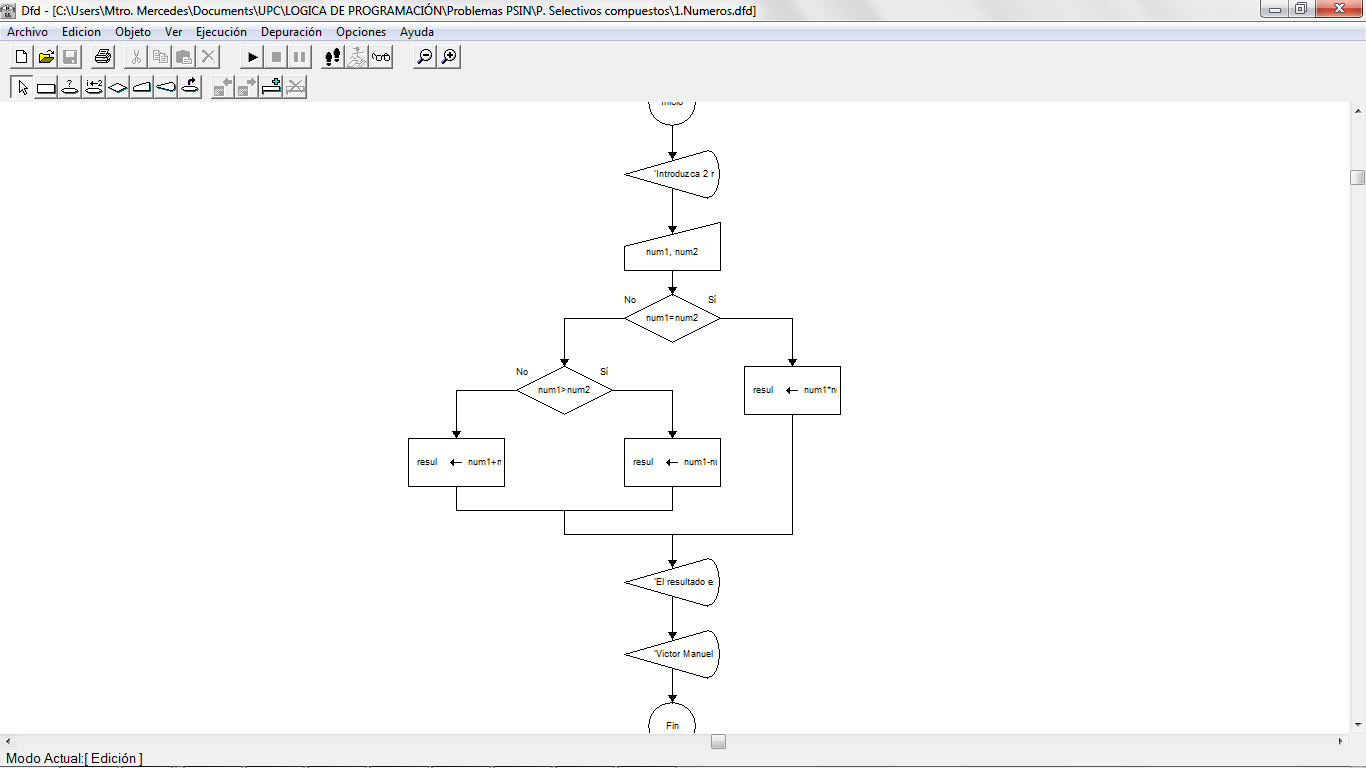Screen dimensions: 1366x768
Task: Zoom in with the plus magnifier
Action: (449, 57)
